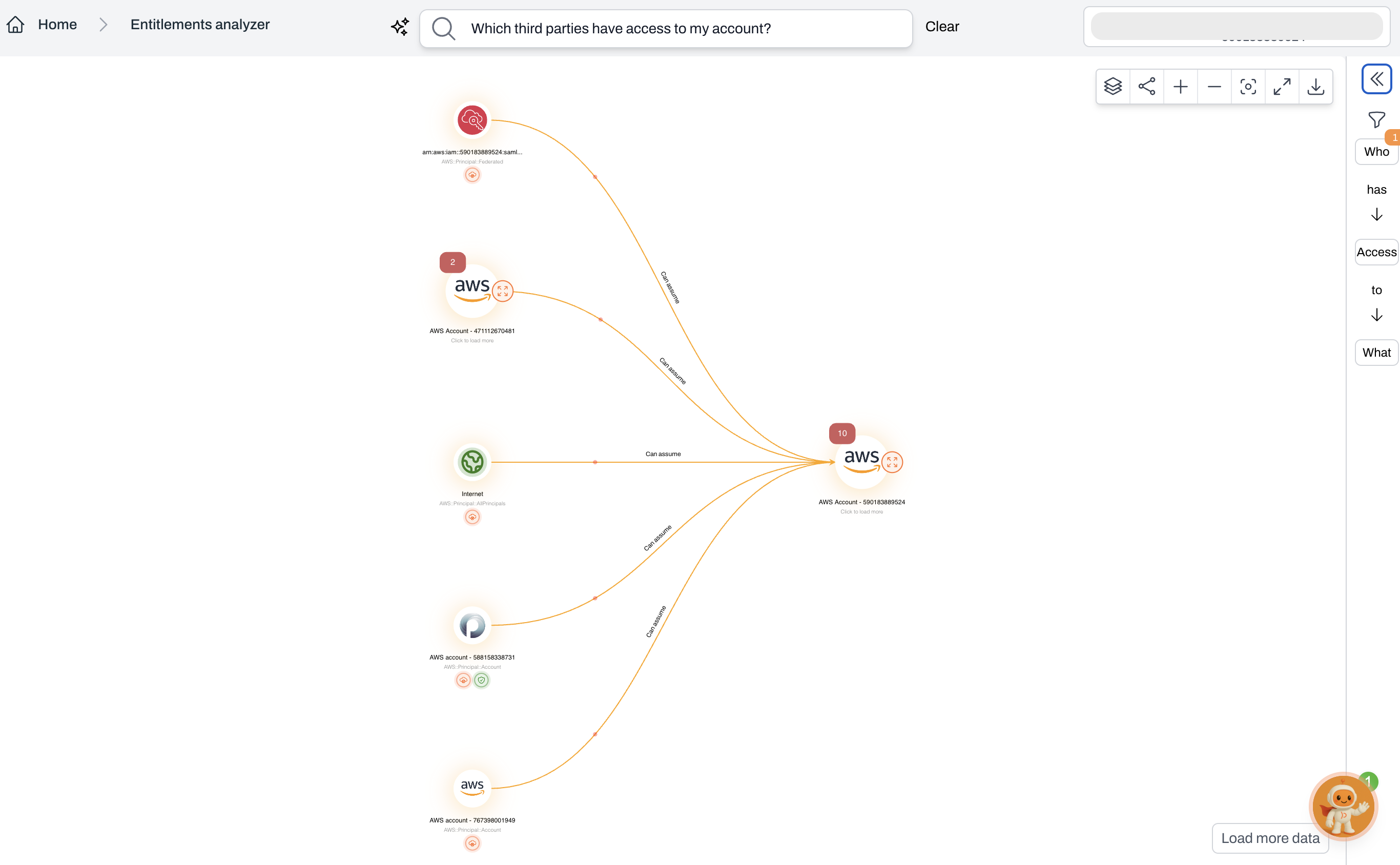Zoom out of the graph
This screenshot has width=1400, height=865.
[1214, 87]
